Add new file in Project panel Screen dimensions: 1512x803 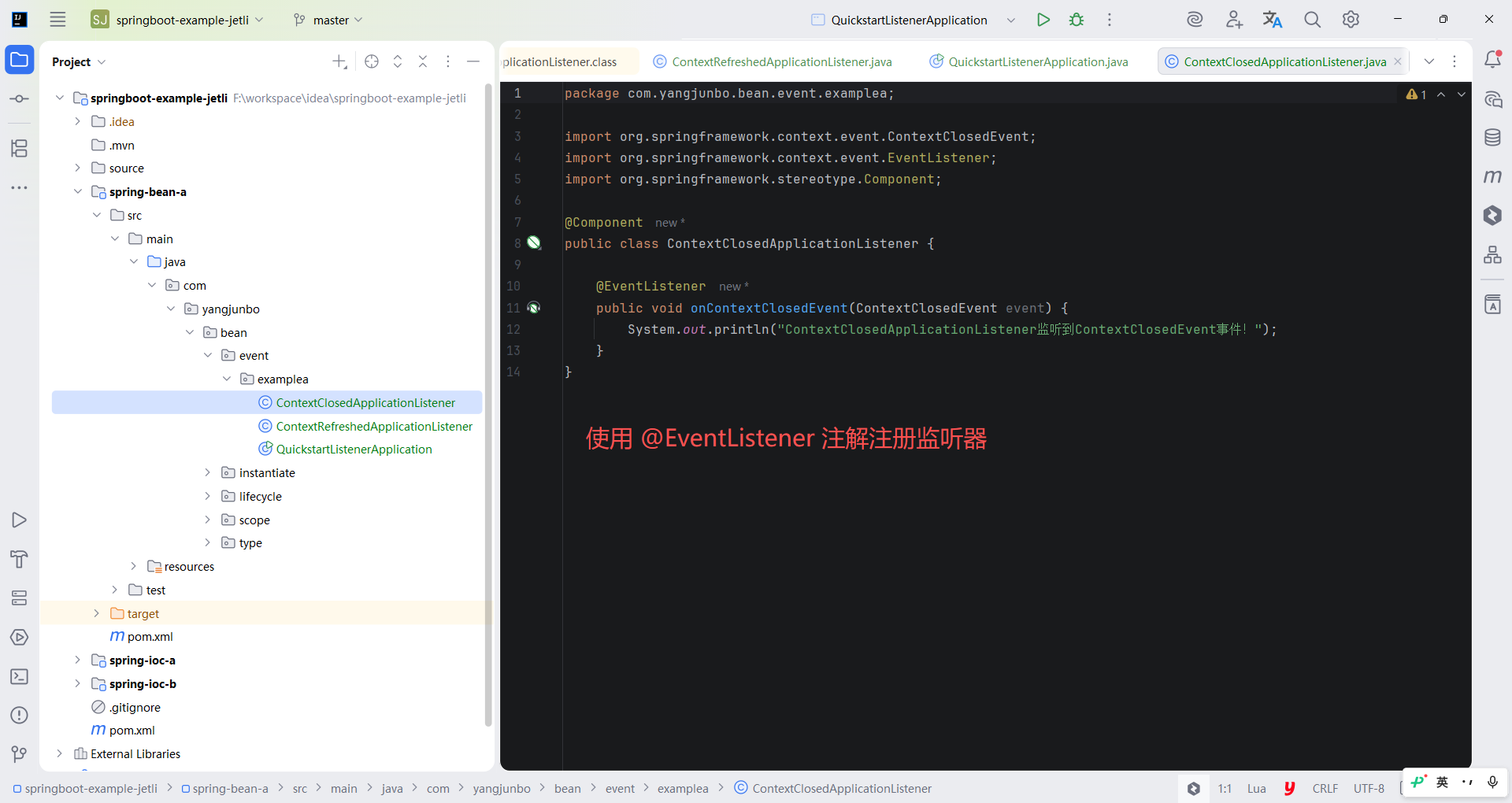(x=339, y=61)
